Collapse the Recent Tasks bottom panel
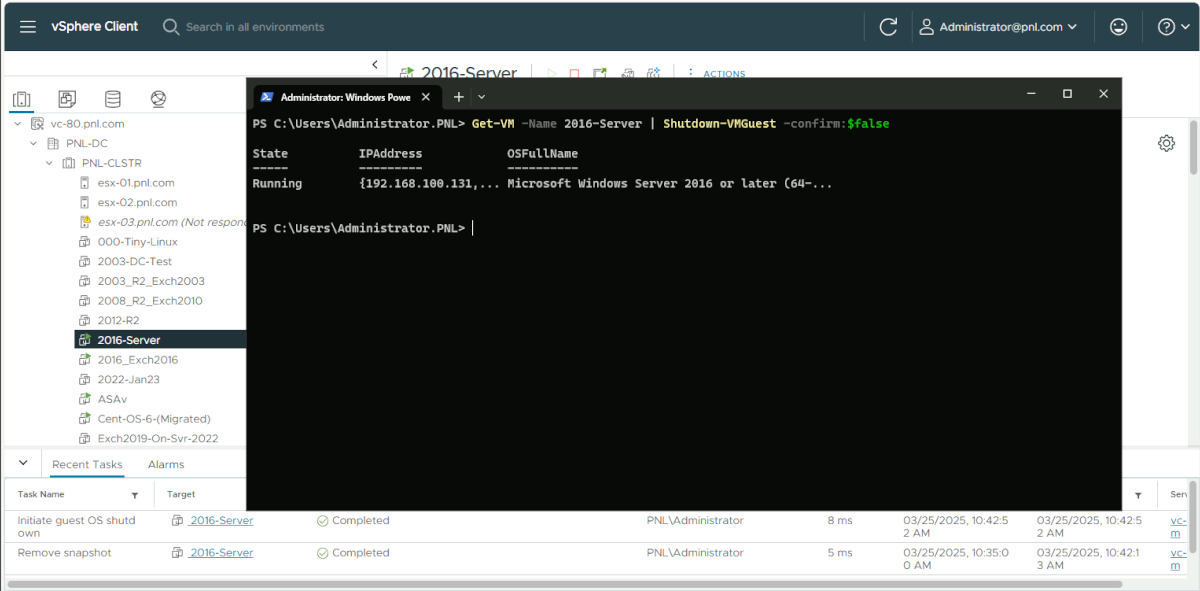 pyautogui.click(x=24, y=463)
